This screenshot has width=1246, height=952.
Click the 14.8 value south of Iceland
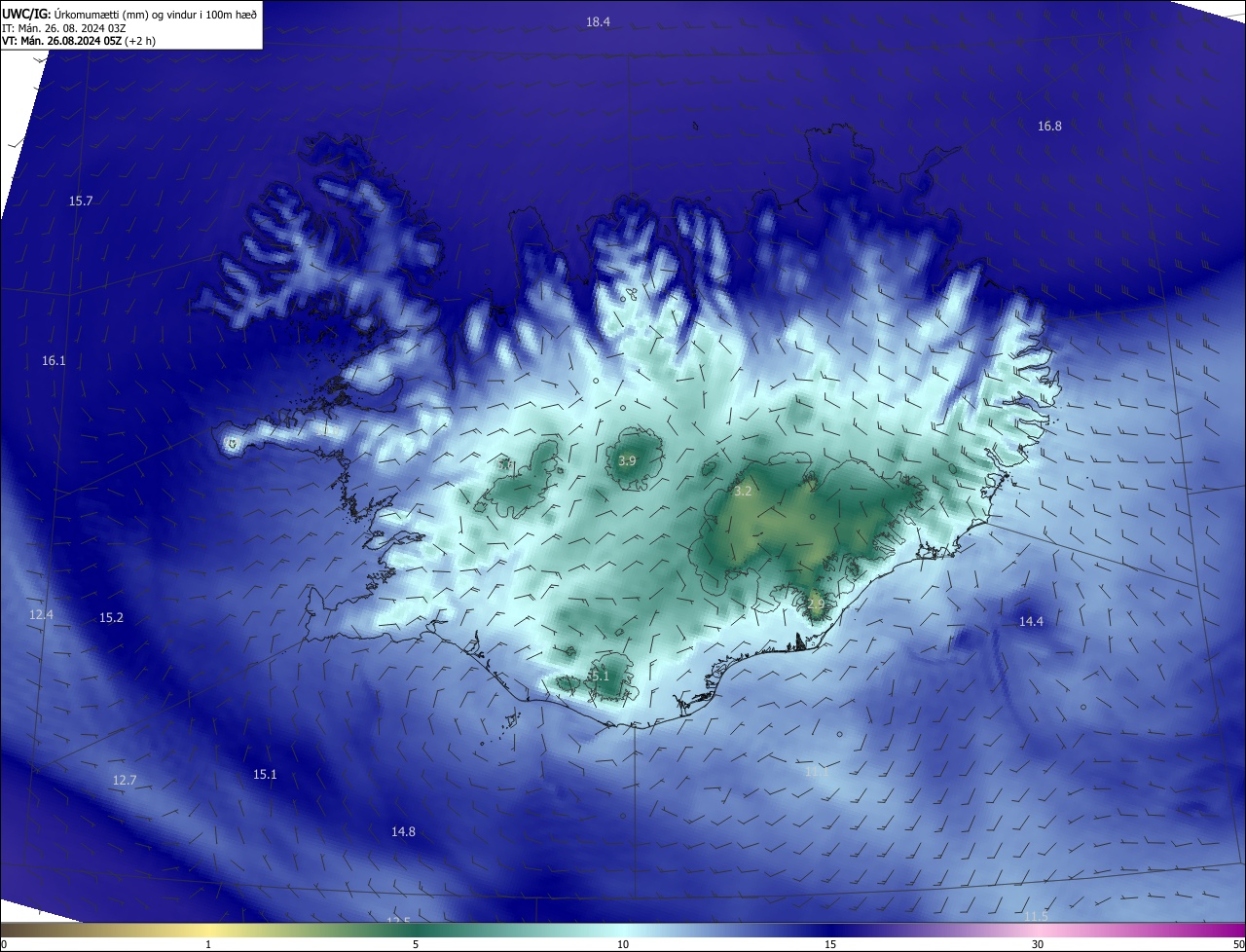[x=403, y=831]
